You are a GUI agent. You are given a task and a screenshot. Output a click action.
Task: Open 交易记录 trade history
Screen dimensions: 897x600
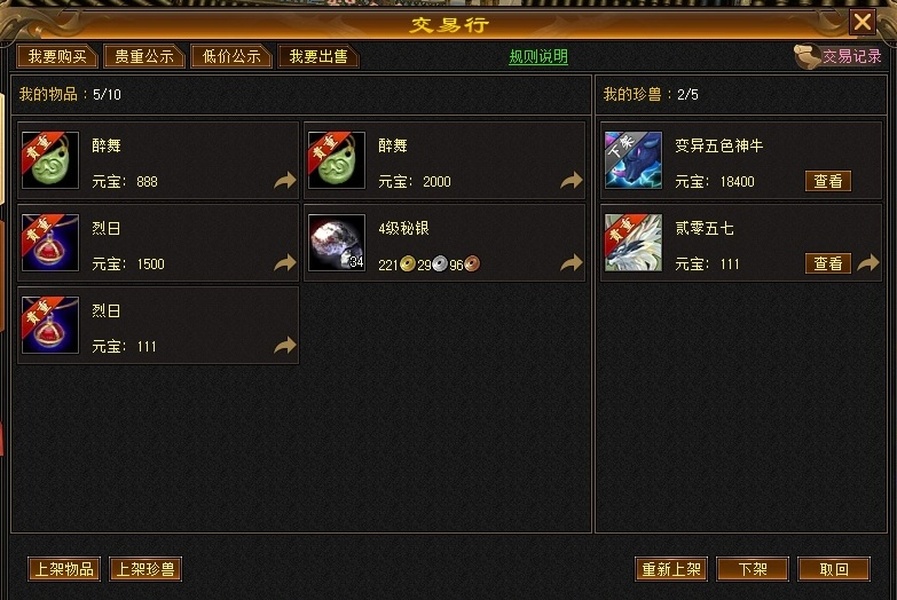838,56
